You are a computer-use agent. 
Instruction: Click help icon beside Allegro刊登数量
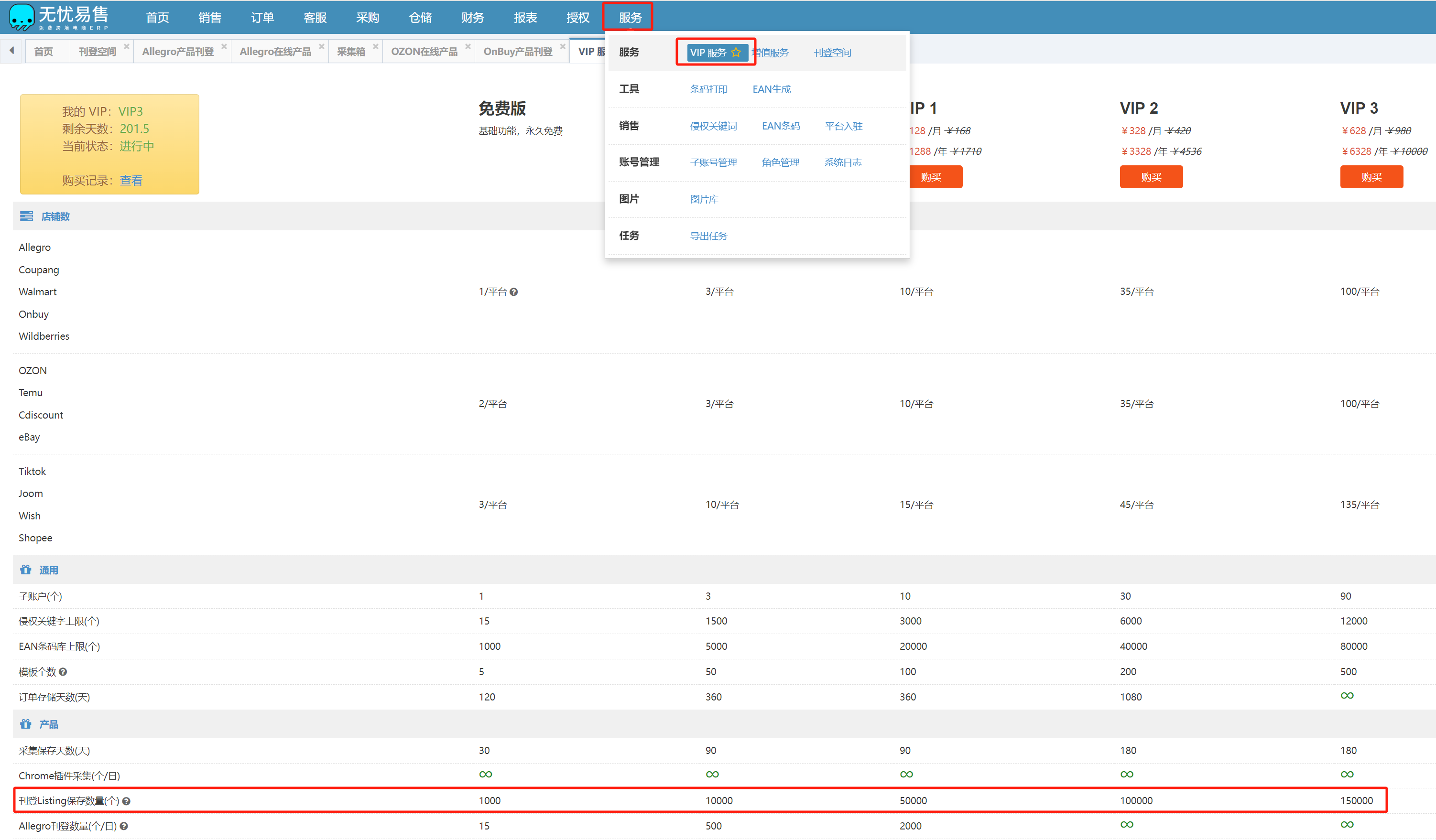coord(124,826)
